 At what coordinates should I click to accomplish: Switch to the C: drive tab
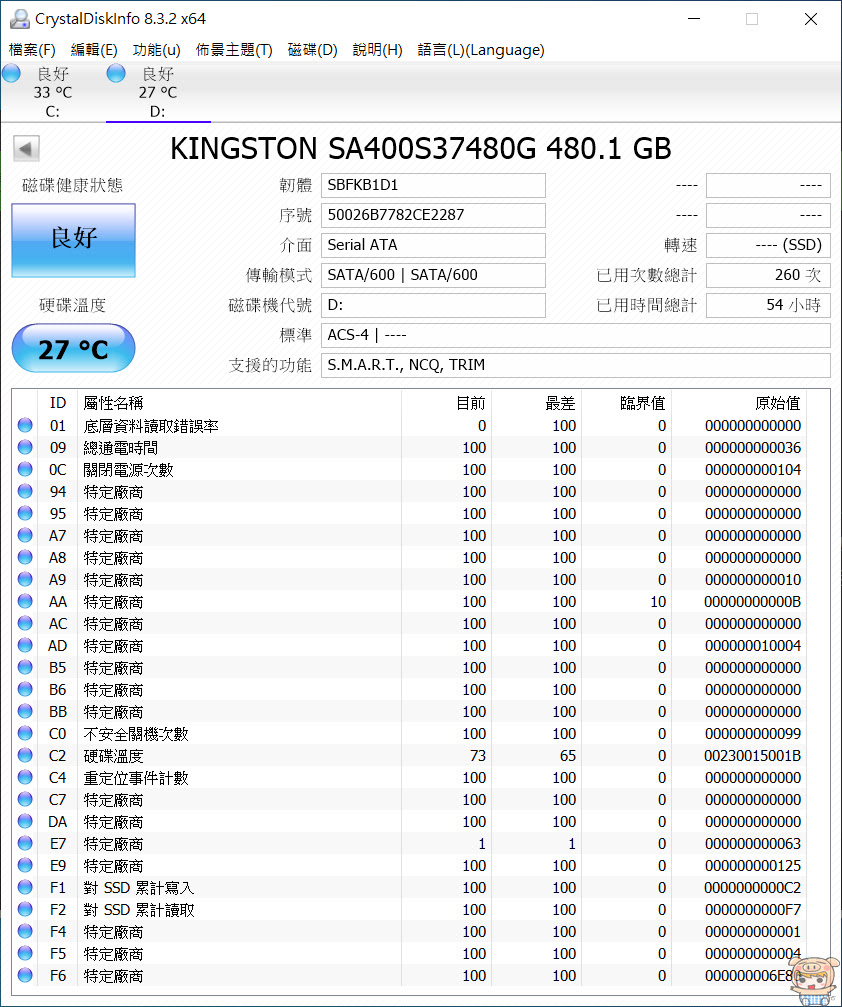[53, 92]
